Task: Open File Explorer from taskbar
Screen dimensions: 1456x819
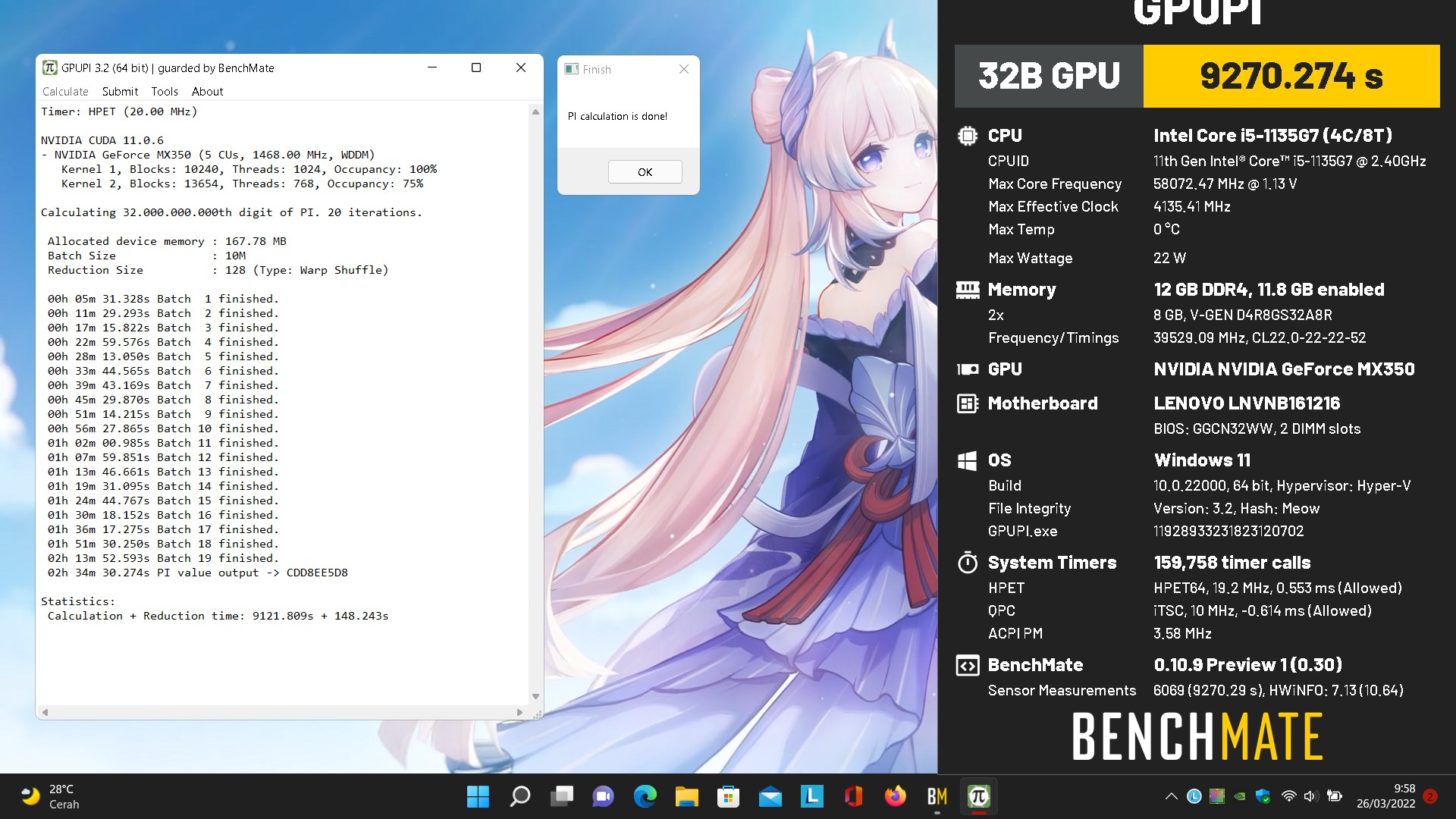Action: pyautogui.click(x=687, y=796)
